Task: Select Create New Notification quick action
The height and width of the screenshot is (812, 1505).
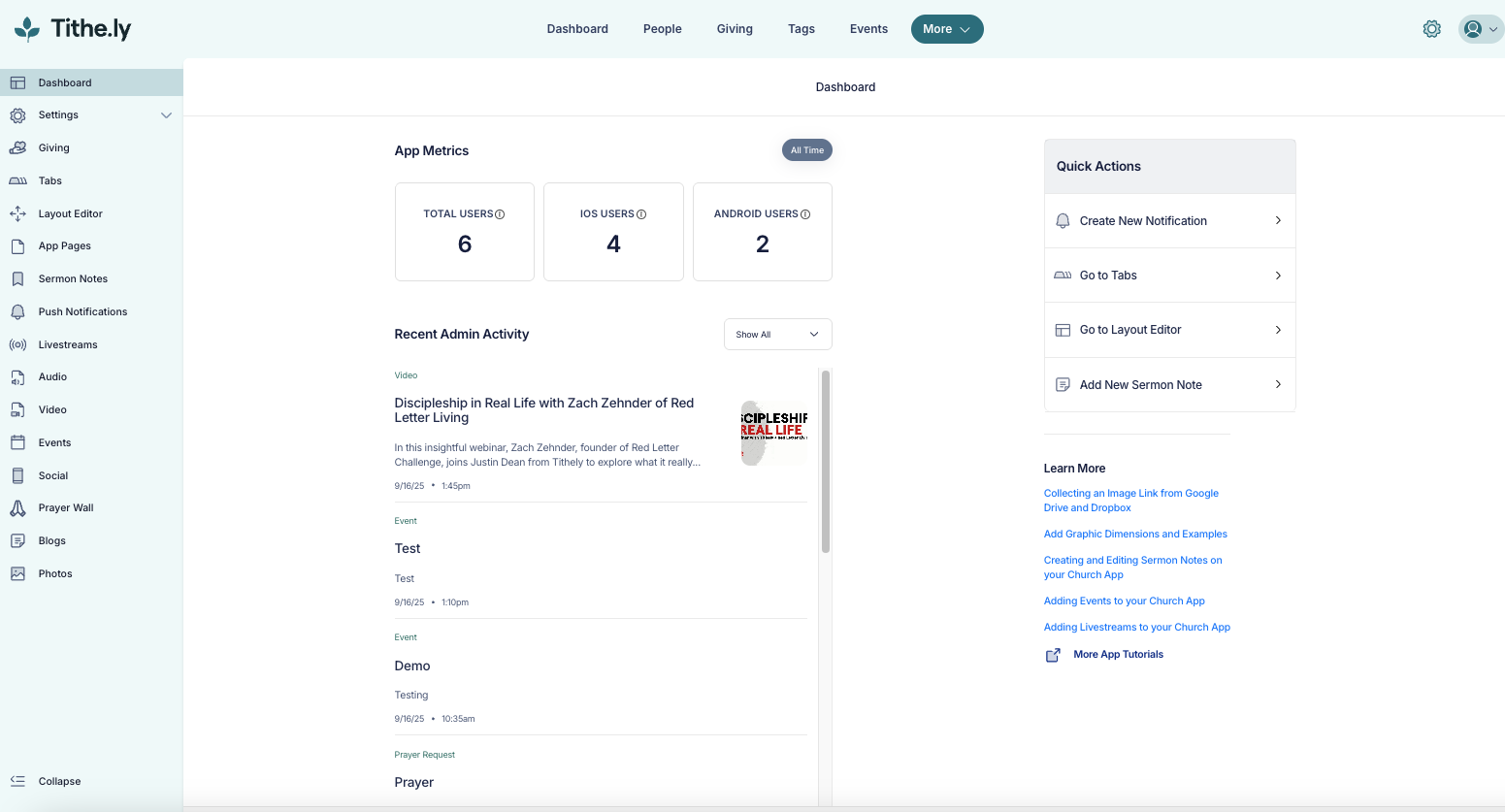Action: pyautogui.click(x=1169, y=221)
